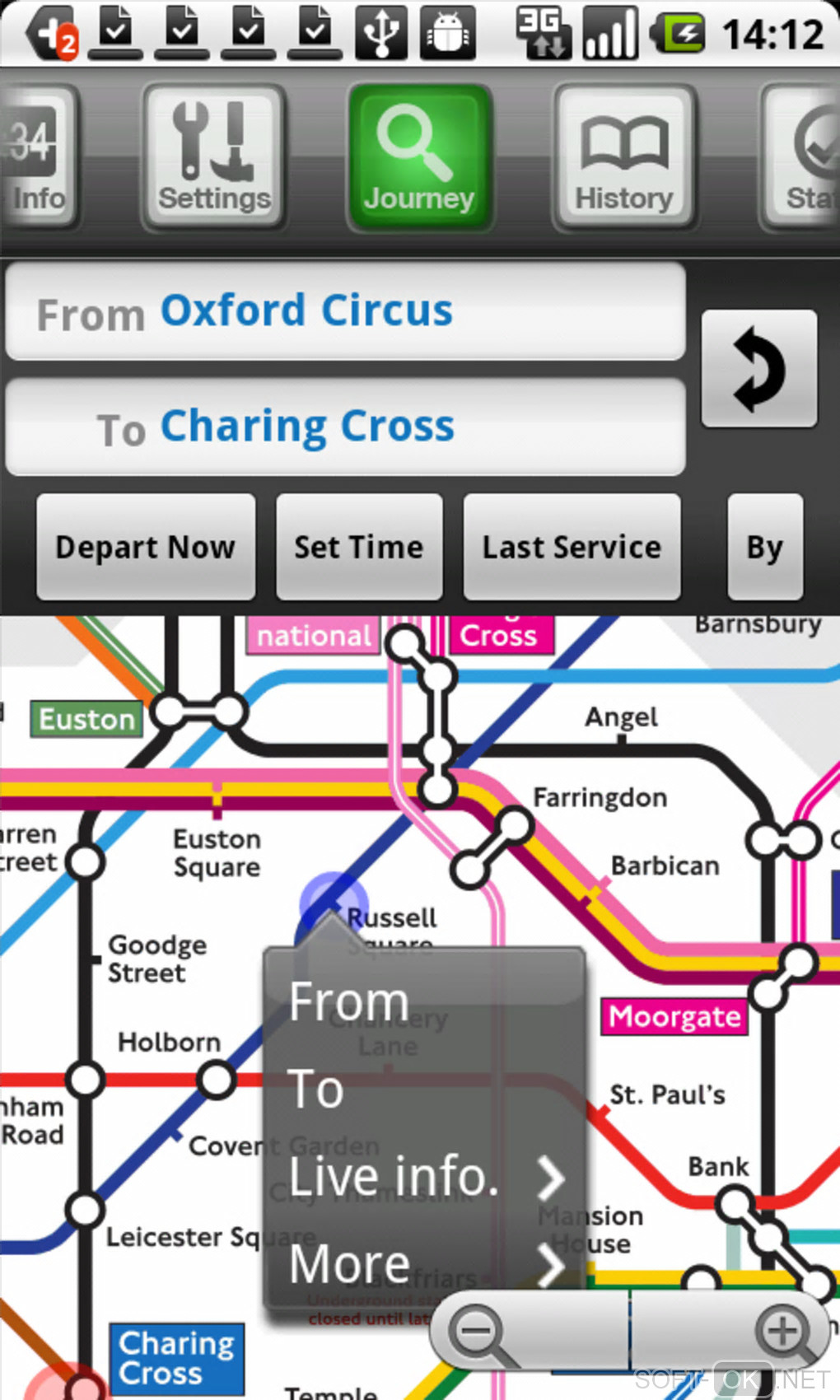The height and width of the screenshot is (1400, 840).
Task: Select To in the station popup
Action: point(424,1090)
